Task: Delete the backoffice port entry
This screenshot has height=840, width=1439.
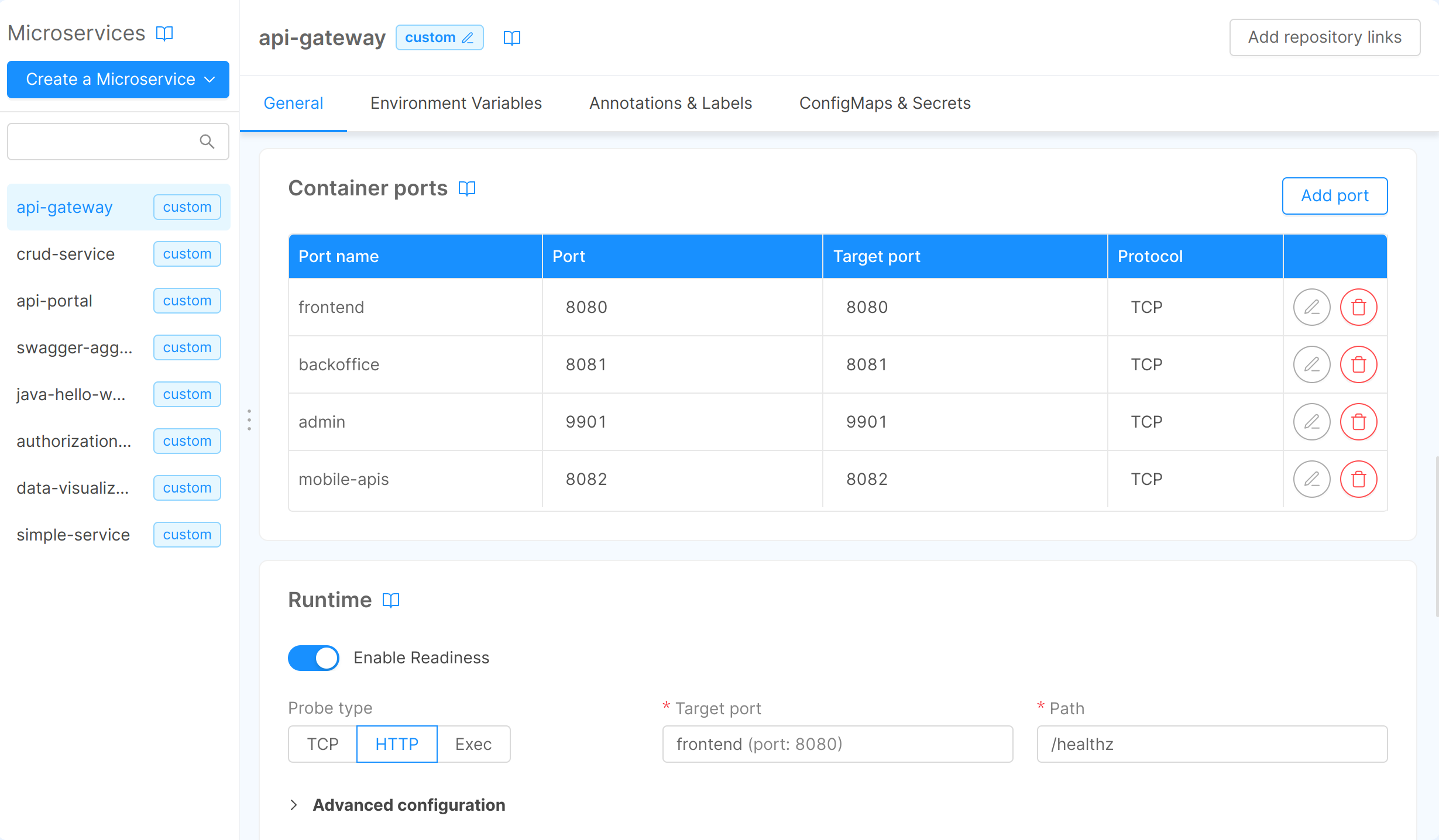Action: tap(1359, 364)
